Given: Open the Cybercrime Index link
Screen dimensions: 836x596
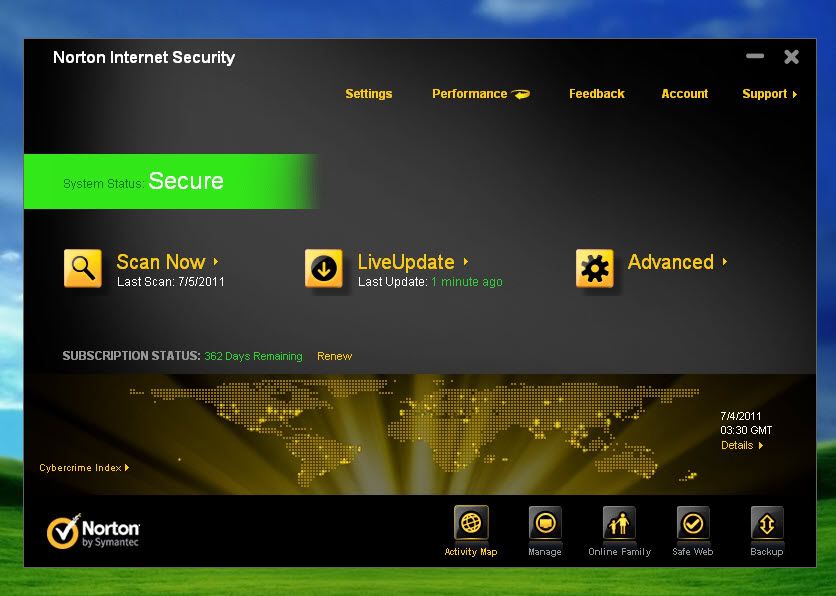Looking at the screenshot, I should (80, 468).
